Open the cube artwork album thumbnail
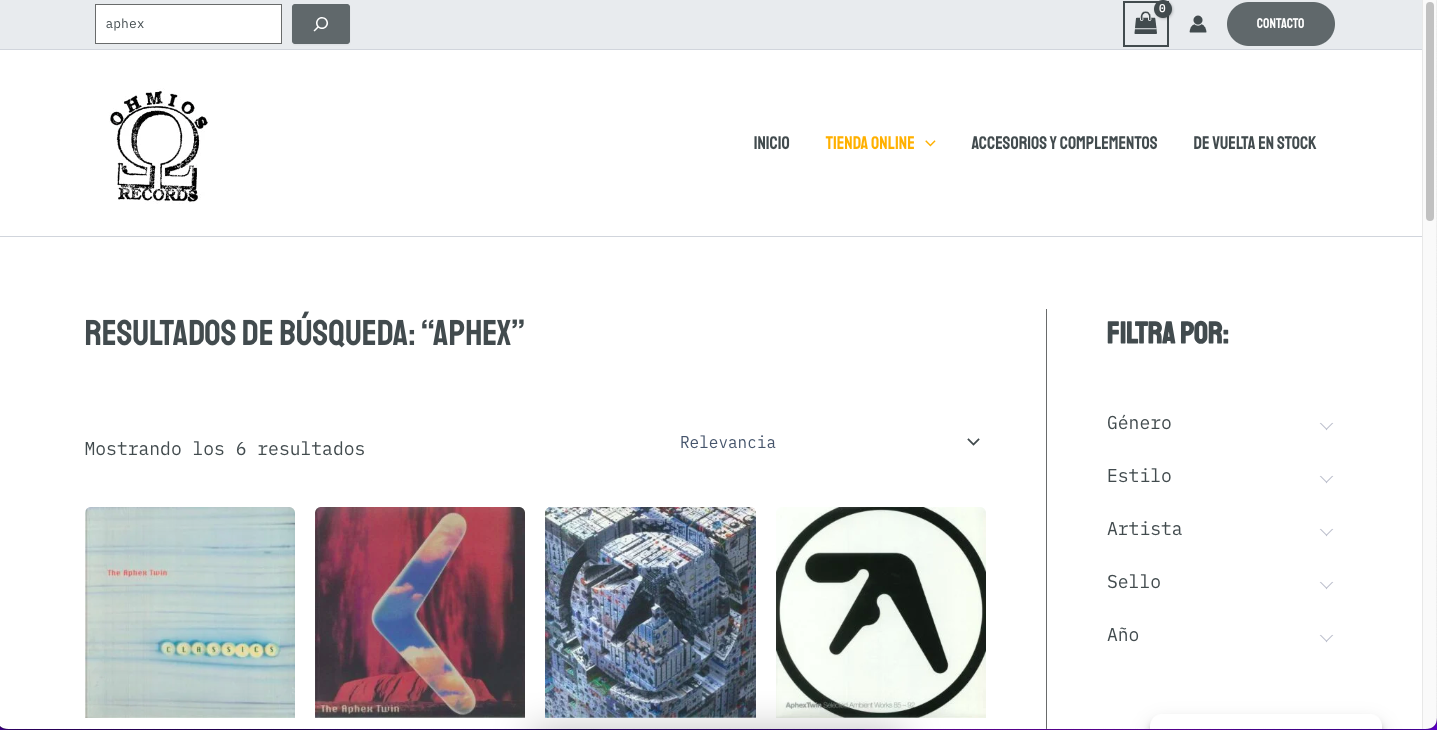The image size is (1437, 730). coord(650,612)
